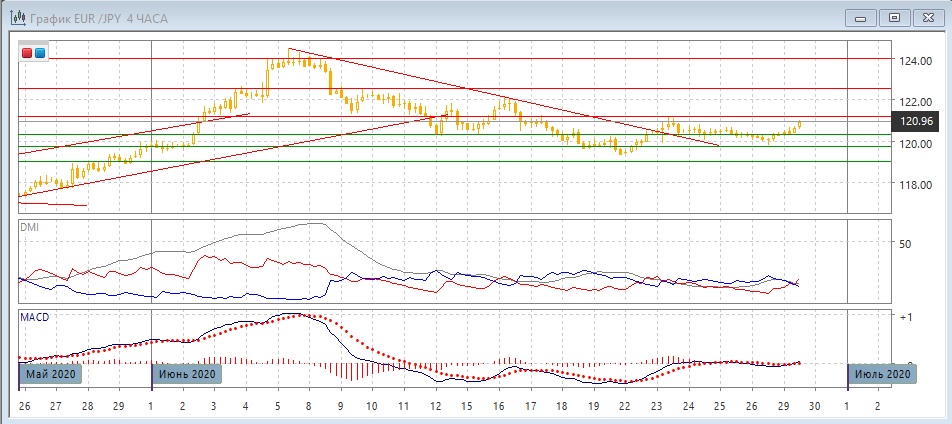Select the MACD indicator label
Viewport: 952px width, 424px height.
tap(34, 317)
